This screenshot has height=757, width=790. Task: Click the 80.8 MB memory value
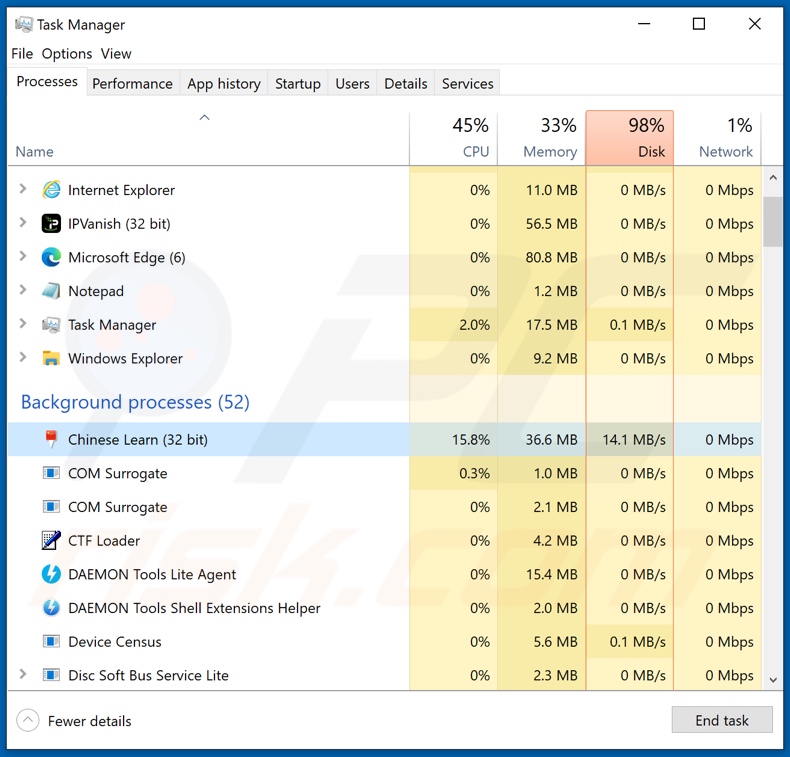tap(552, 257)
